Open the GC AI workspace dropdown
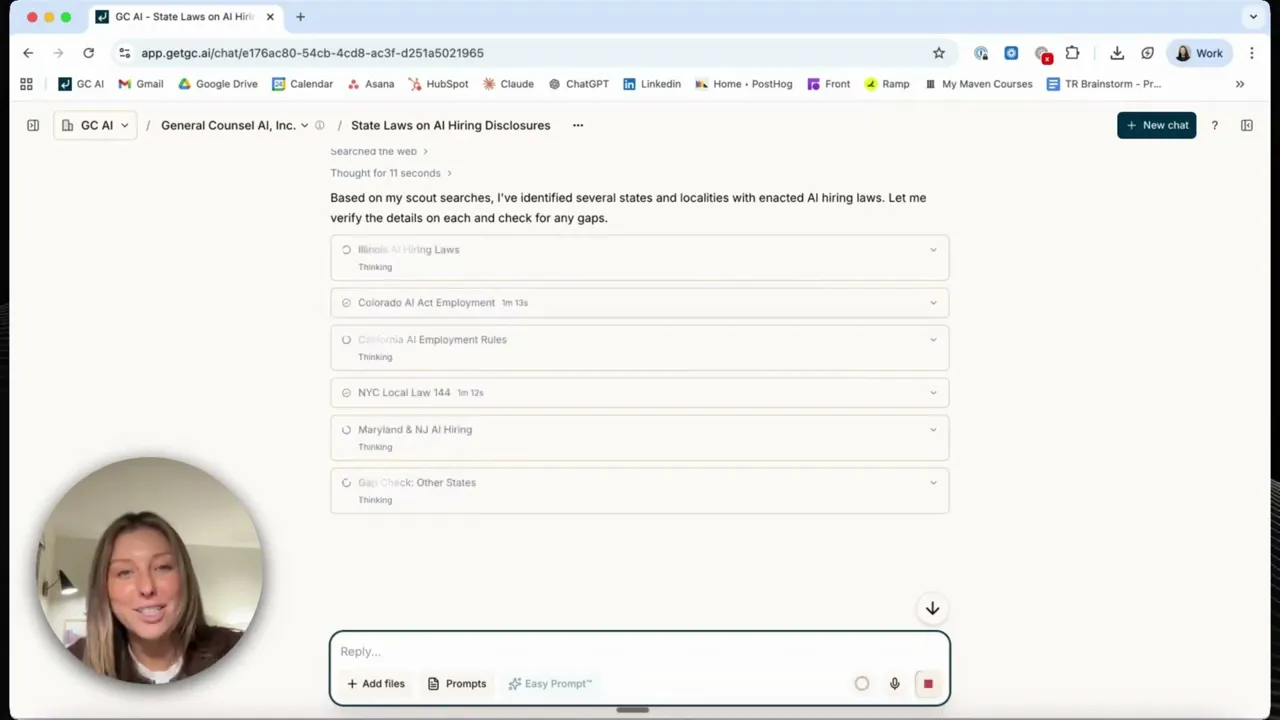The image size is (1280, 720). click(95, 125)
